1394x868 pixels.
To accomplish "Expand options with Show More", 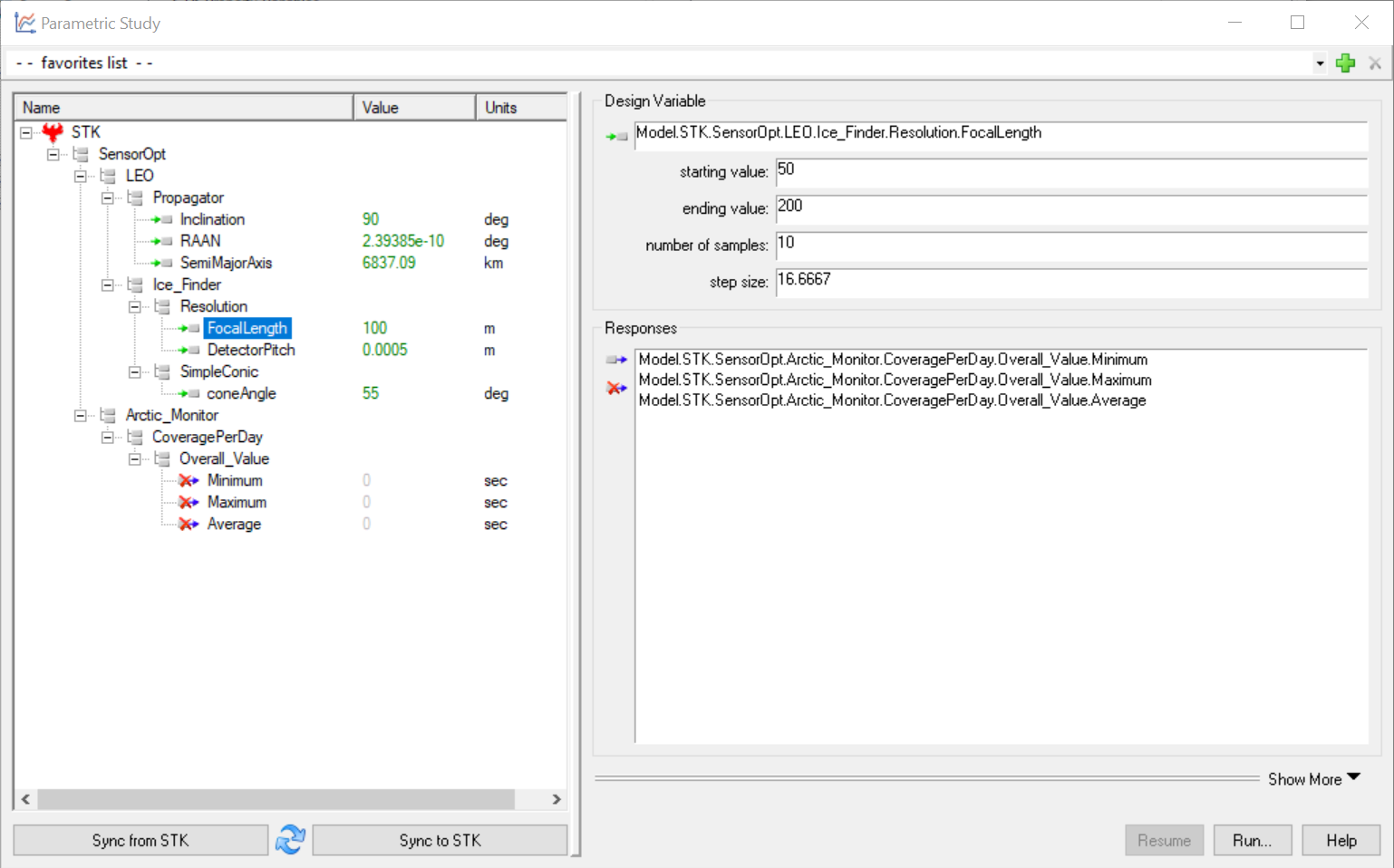I will pyautogui.click(x=1314, y=779).
